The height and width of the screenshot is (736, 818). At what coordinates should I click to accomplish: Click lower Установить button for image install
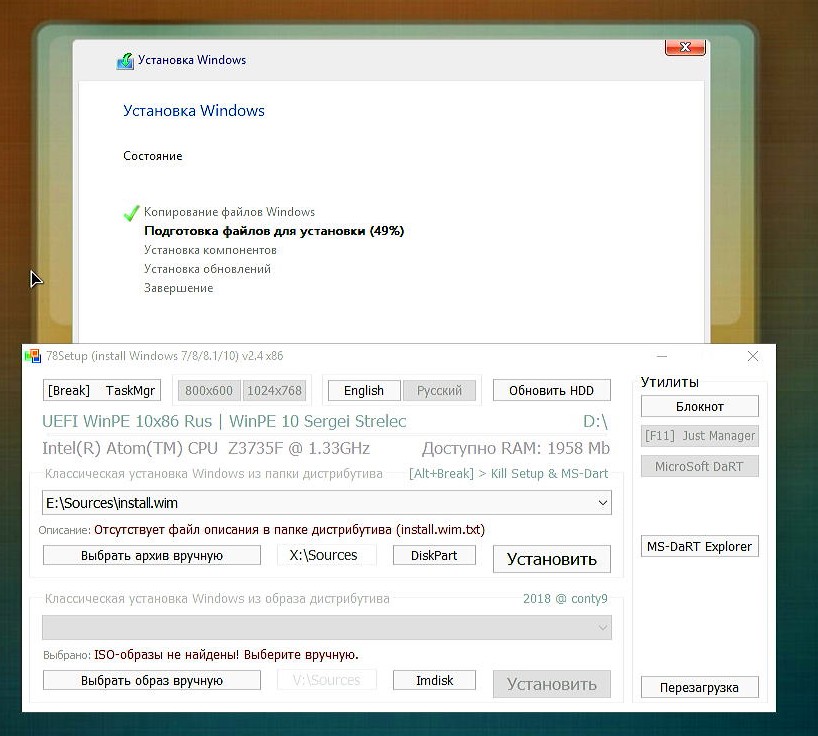[551, 684]
